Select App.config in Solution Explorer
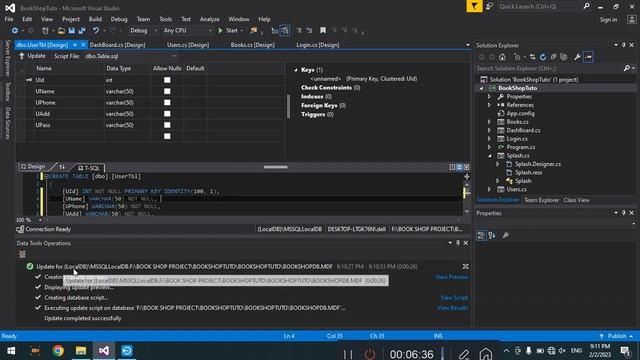Viewport: 640px width, 360px height. 520,113
